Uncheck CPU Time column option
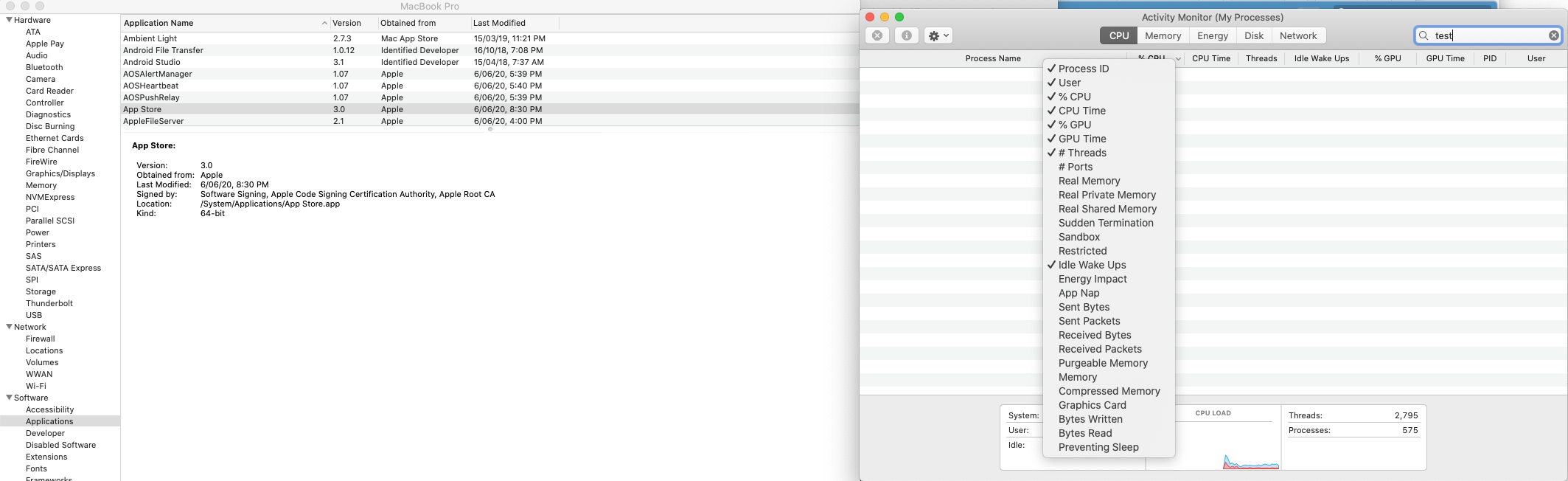Viewport: 1568px width, 481px height. coord(1109,111)
